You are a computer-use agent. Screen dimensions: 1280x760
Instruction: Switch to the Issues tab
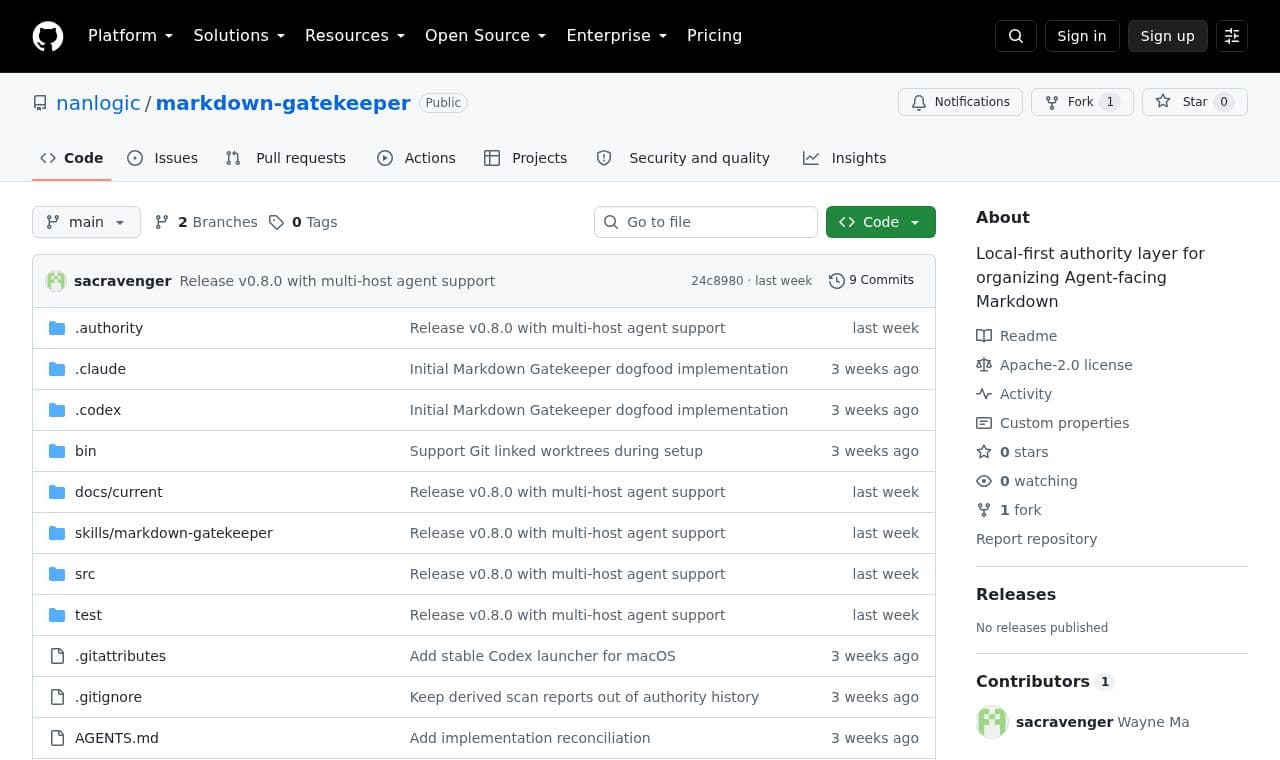pyautogui.click(x=163, y=158)
